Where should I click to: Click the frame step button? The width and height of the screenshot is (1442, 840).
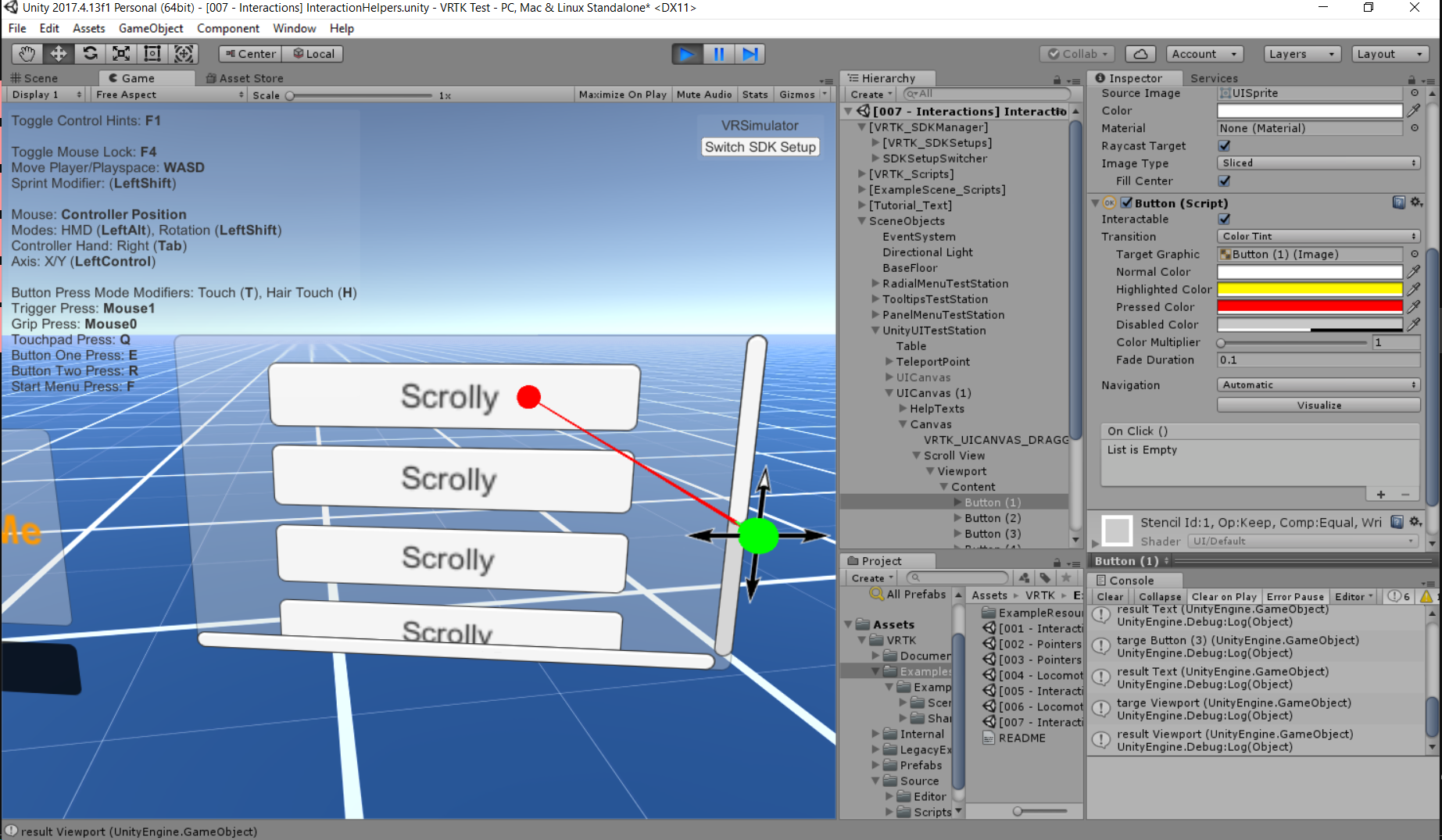coord(750,53)
